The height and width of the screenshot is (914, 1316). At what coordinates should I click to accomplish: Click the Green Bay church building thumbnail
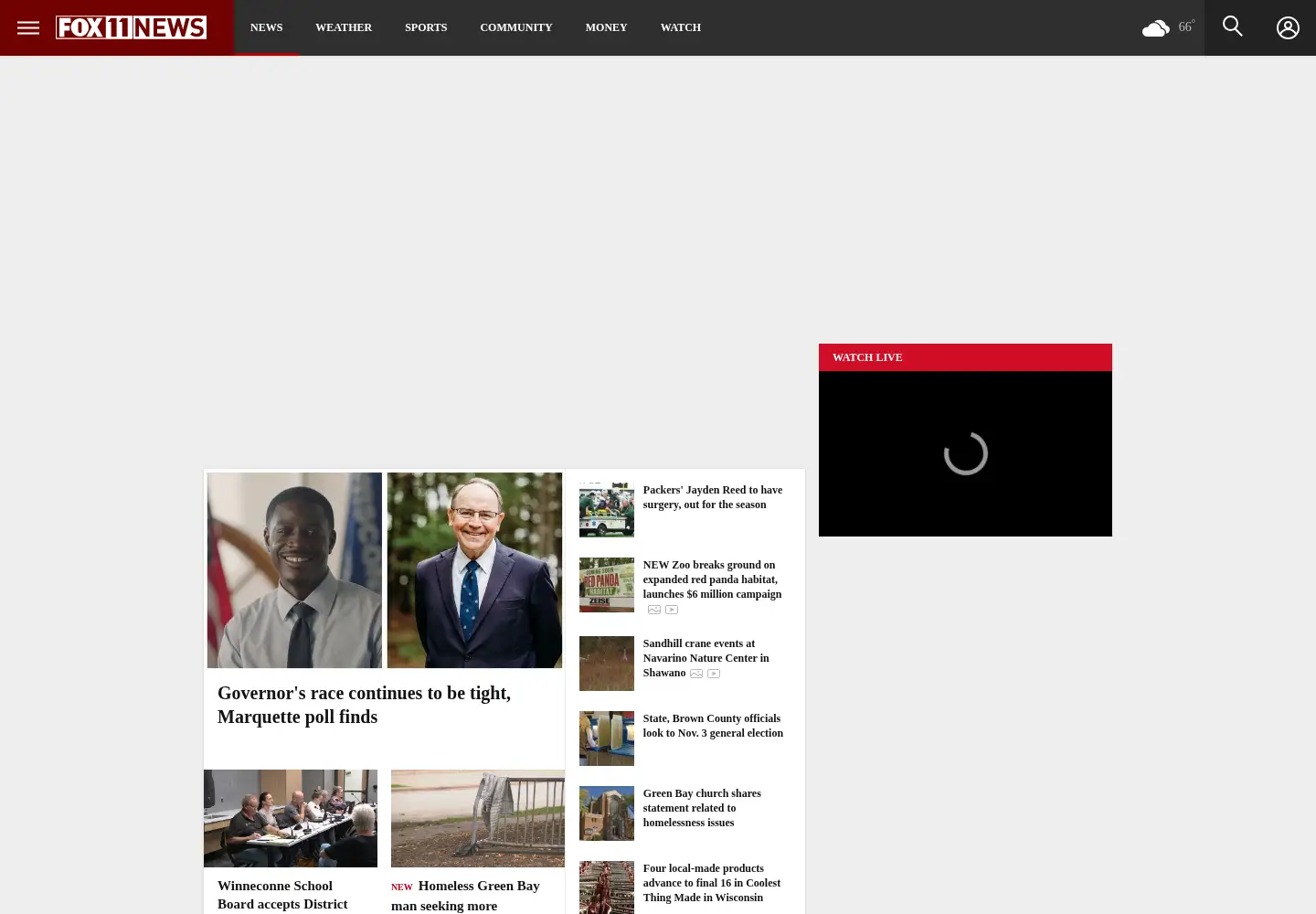tap(606, 813)
